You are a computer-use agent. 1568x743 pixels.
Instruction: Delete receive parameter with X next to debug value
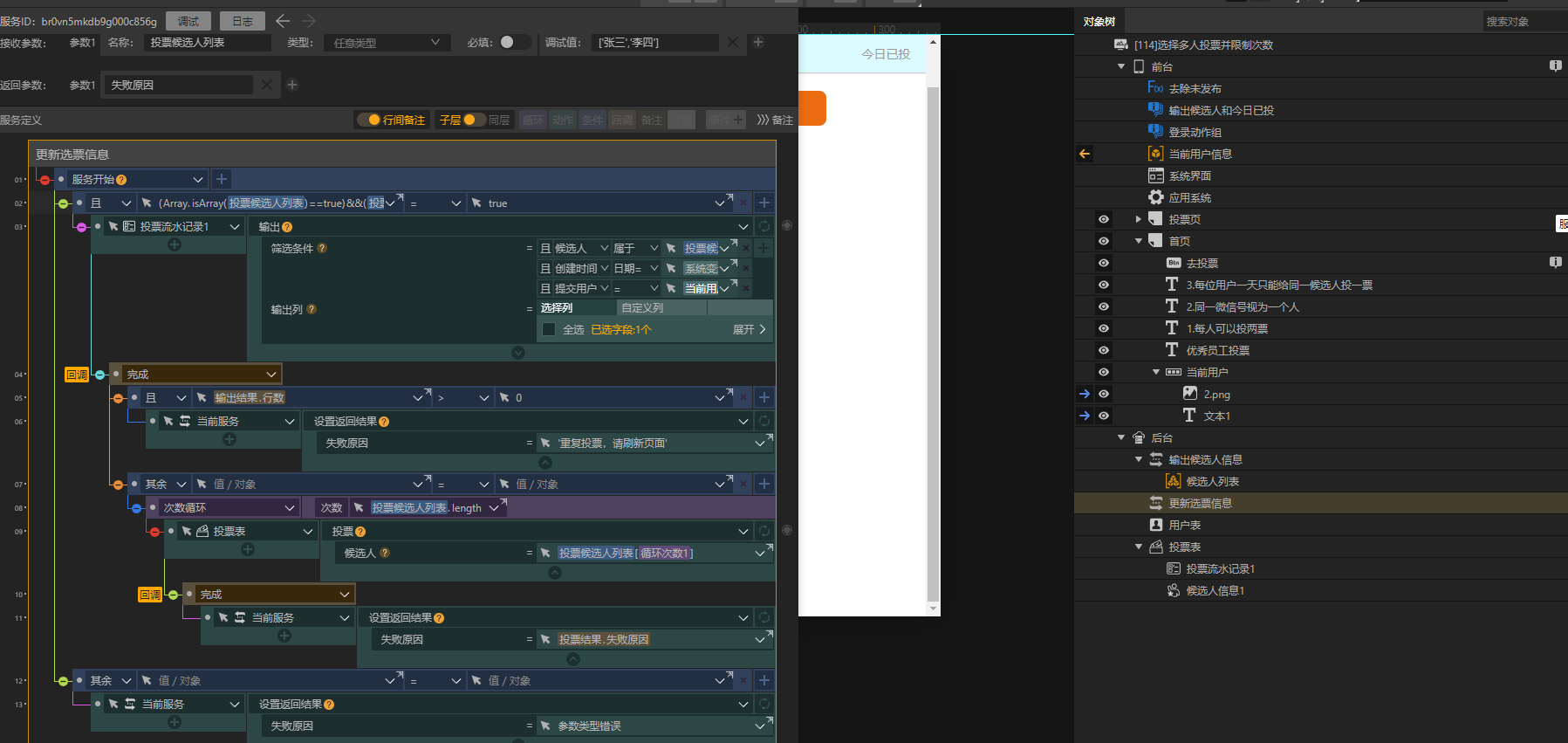click(733, 42)
